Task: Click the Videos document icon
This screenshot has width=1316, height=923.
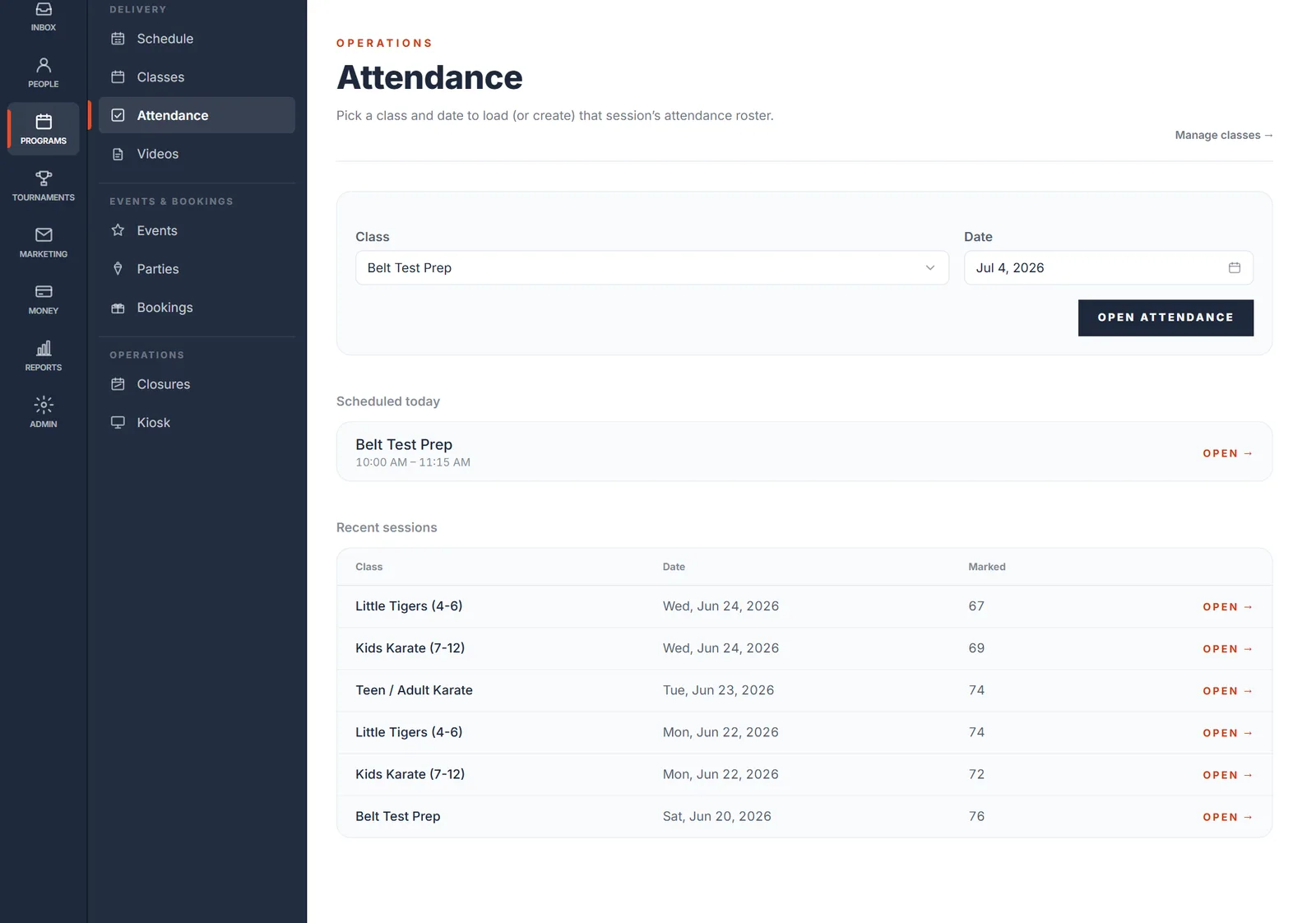Action: (x=118, y=154)
